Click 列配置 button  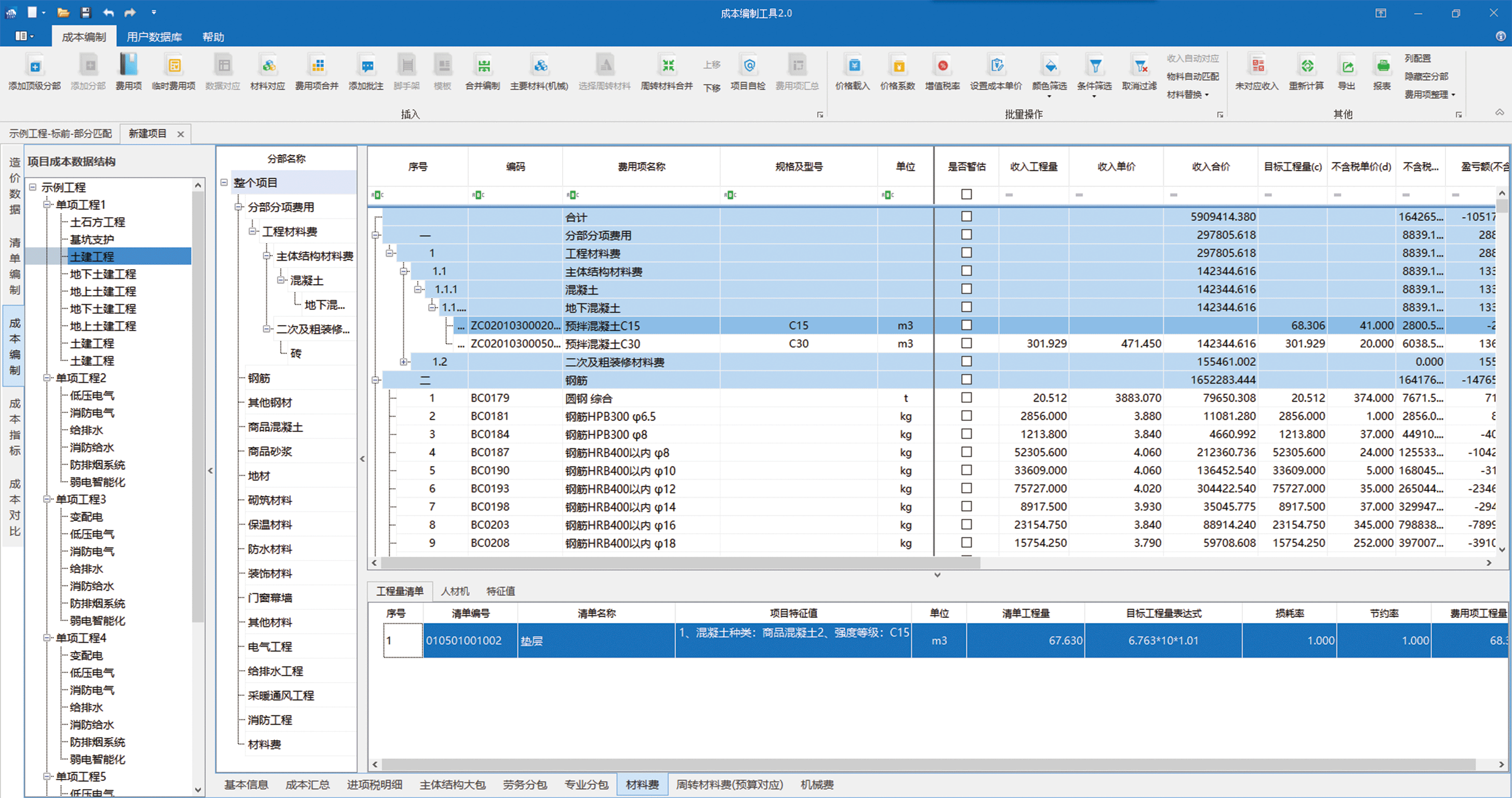coord(1417,58)
